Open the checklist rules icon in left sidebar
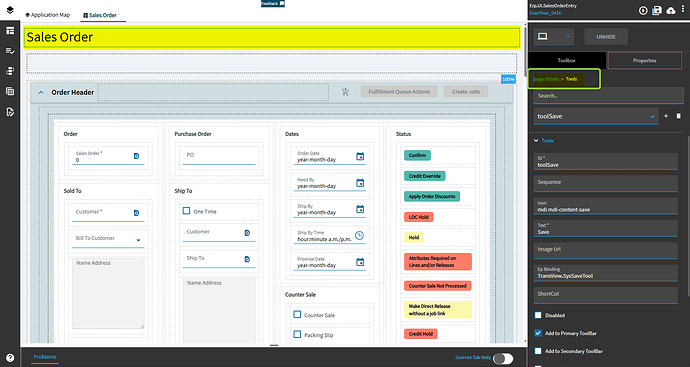This screenshot has height=367, width=690. click(x=10, y=51)
